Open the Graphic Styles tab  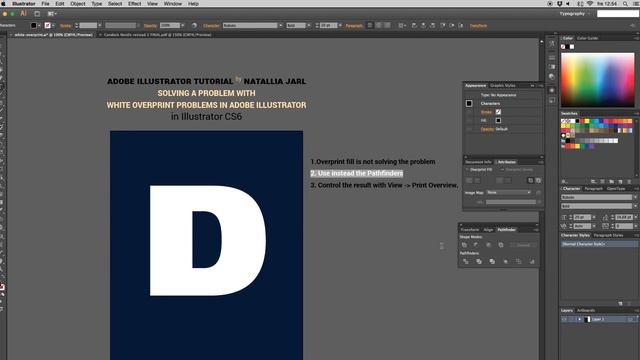click(x=502, y=85)
